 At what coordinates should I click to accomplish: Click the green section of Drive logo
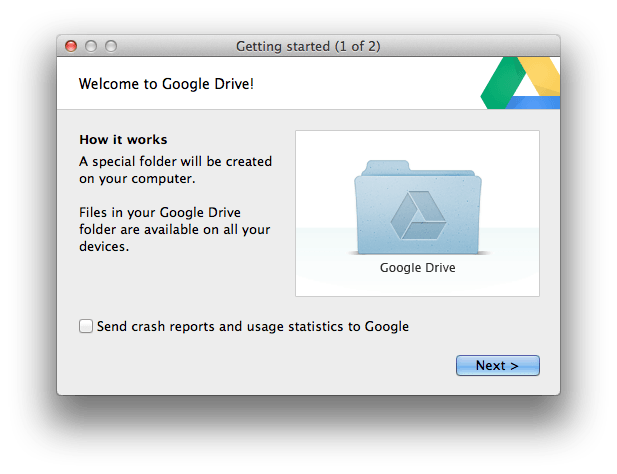click(497, 88)
